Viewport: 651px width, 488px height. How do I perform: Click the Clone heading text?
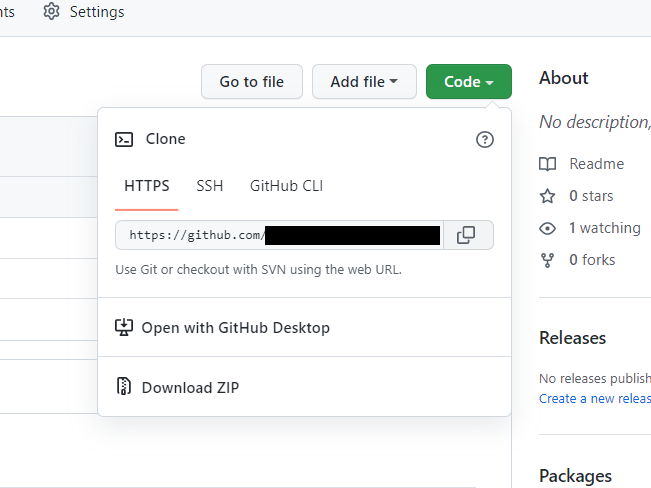(165, 139)
